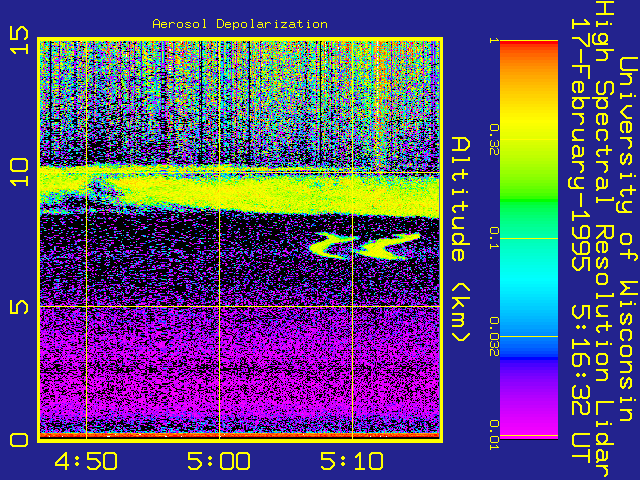Click the red ground-level band at 0 km
This screenshot has height=480, width=640.
tap(240, 436)
